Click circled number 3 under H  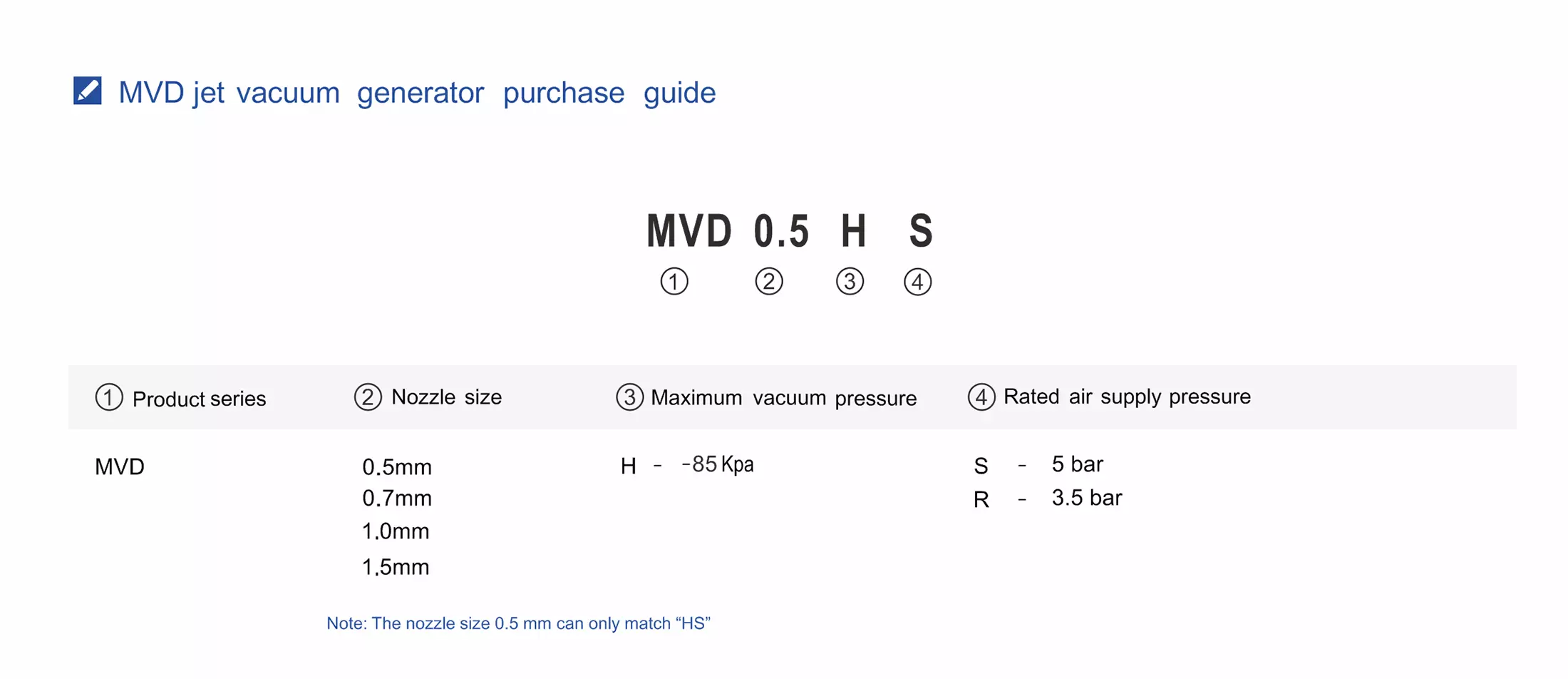(850, 282)
